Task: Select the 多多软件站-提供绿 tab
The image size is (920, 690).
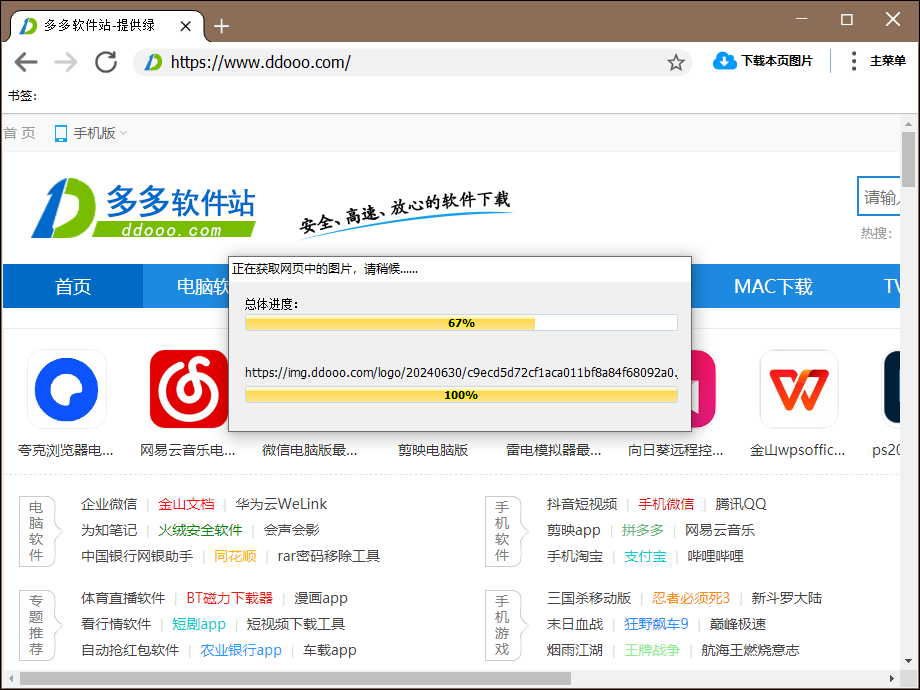Action: [104, 26]
